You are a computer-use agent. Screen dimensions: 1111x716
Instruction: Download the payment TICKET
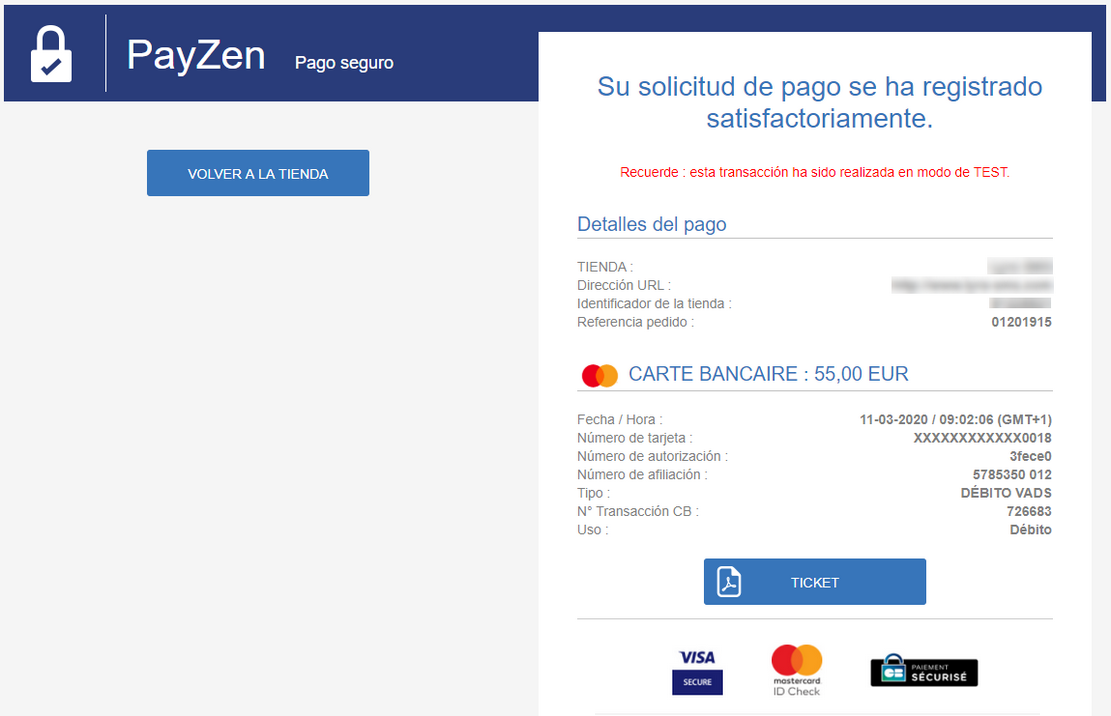815,581
